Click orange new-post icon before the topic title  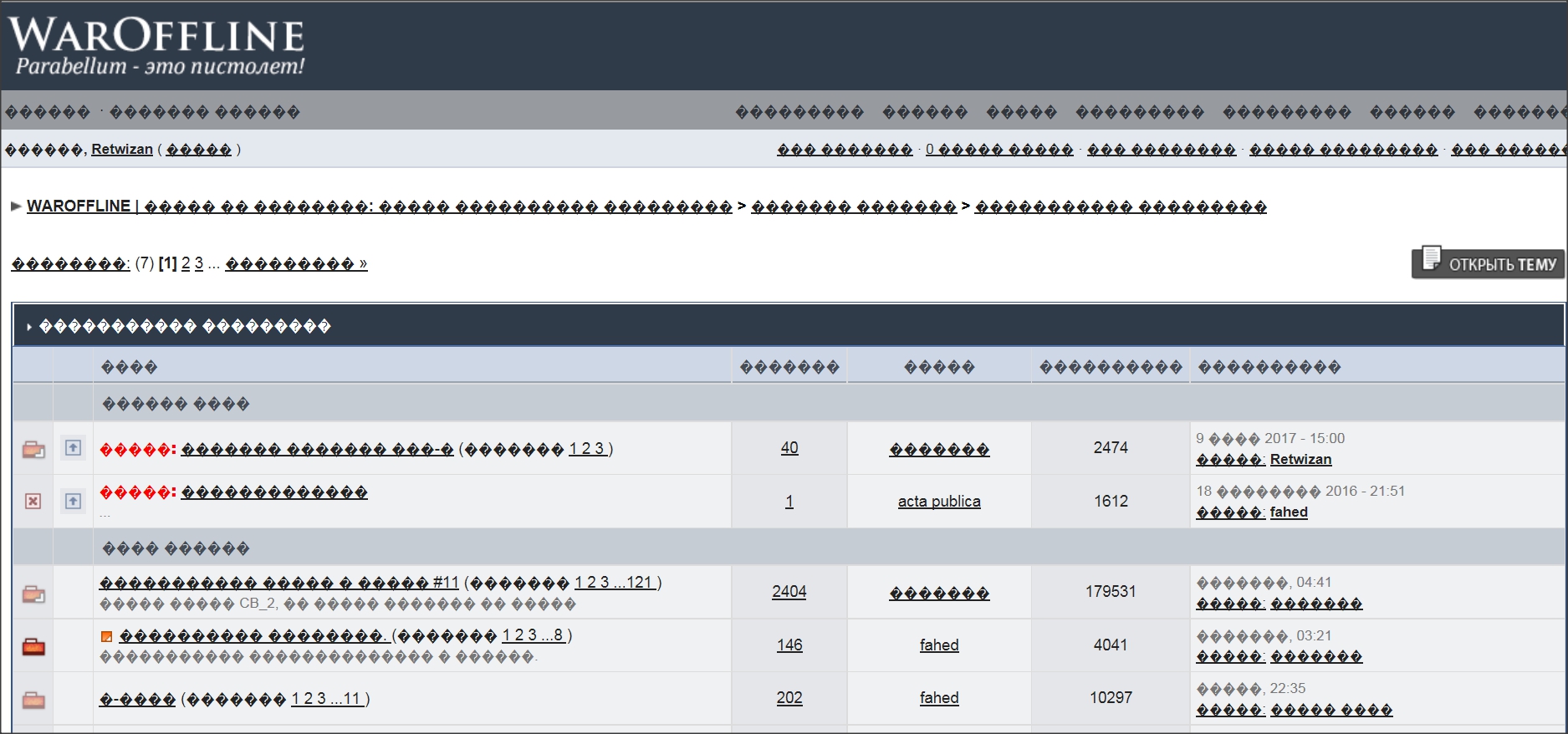click(106, 637)
